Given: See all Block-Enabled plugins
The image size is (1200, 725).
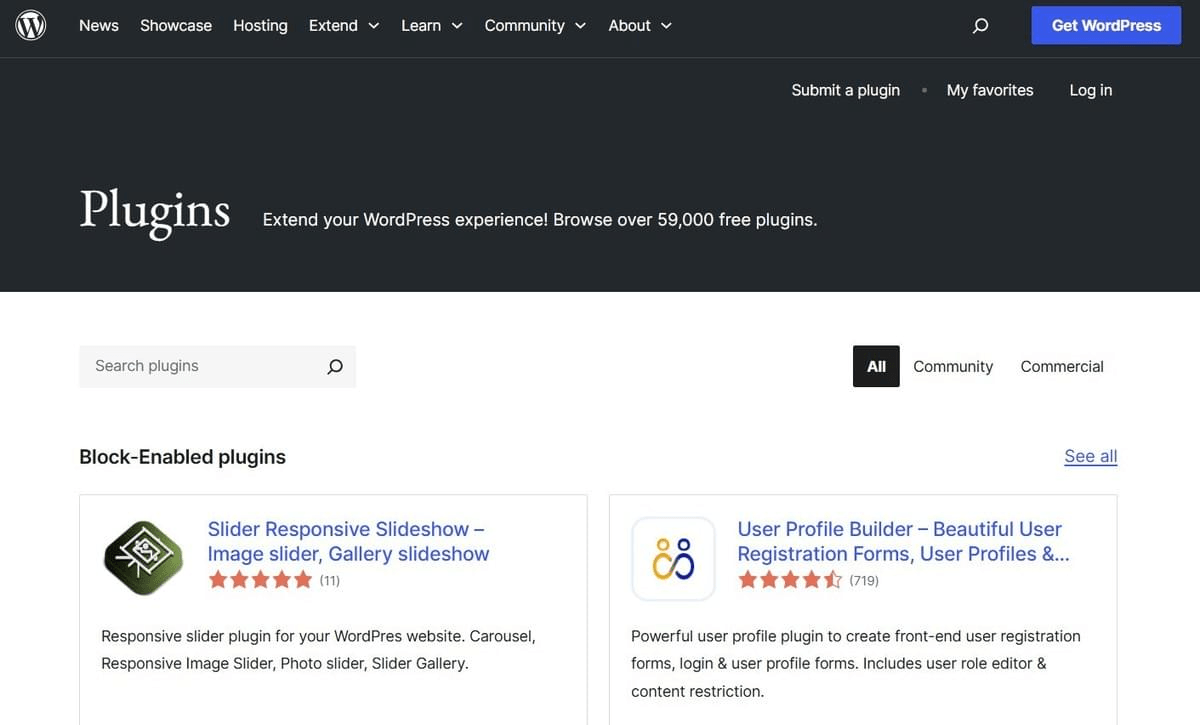Looking at the screenshot, I should pyautogui.click(x=1090, y=457).
